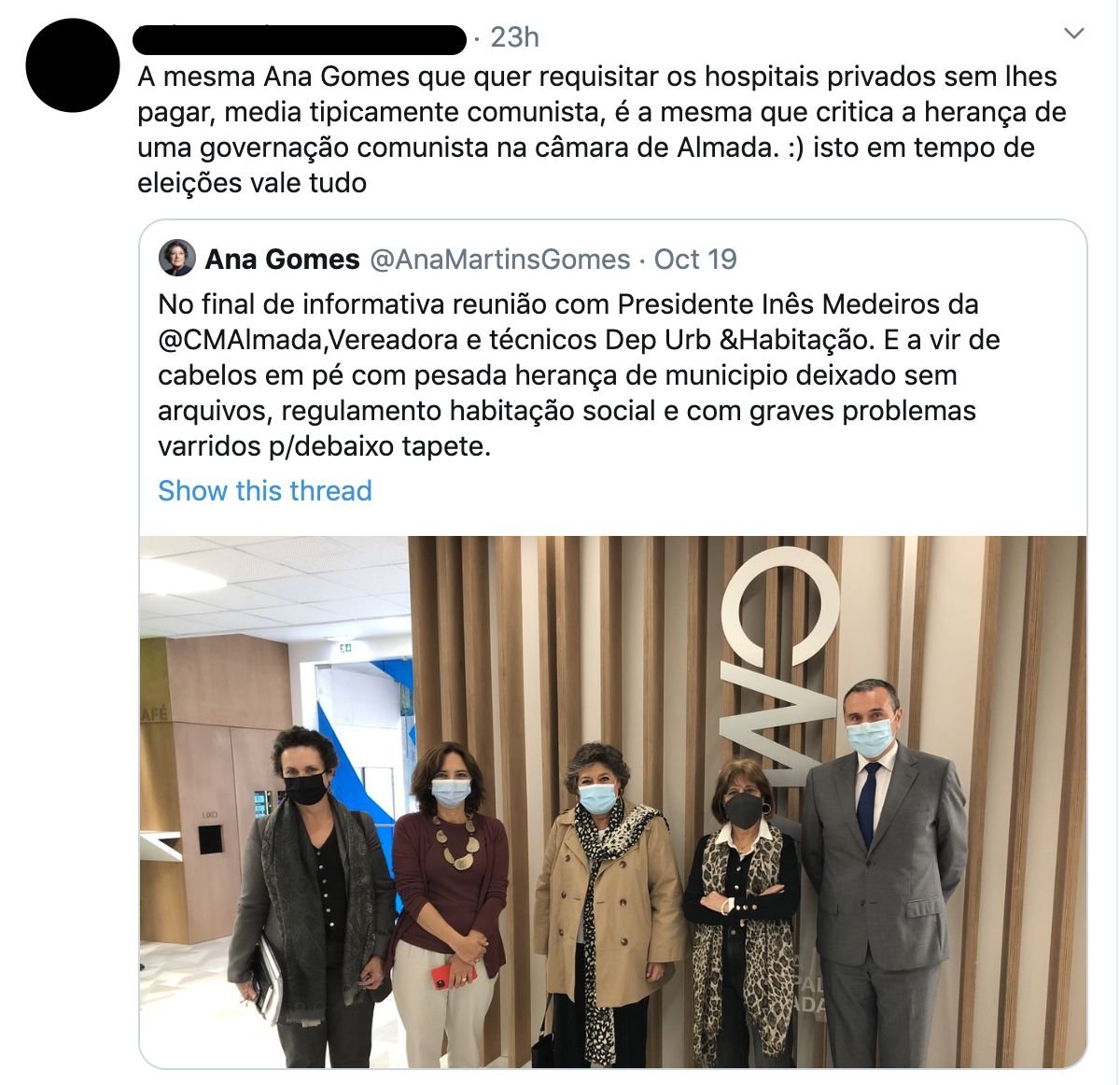This screenshot has height=1085, width=1120.
Task: Click Show this thread
Action: click(x=265, y=490)
